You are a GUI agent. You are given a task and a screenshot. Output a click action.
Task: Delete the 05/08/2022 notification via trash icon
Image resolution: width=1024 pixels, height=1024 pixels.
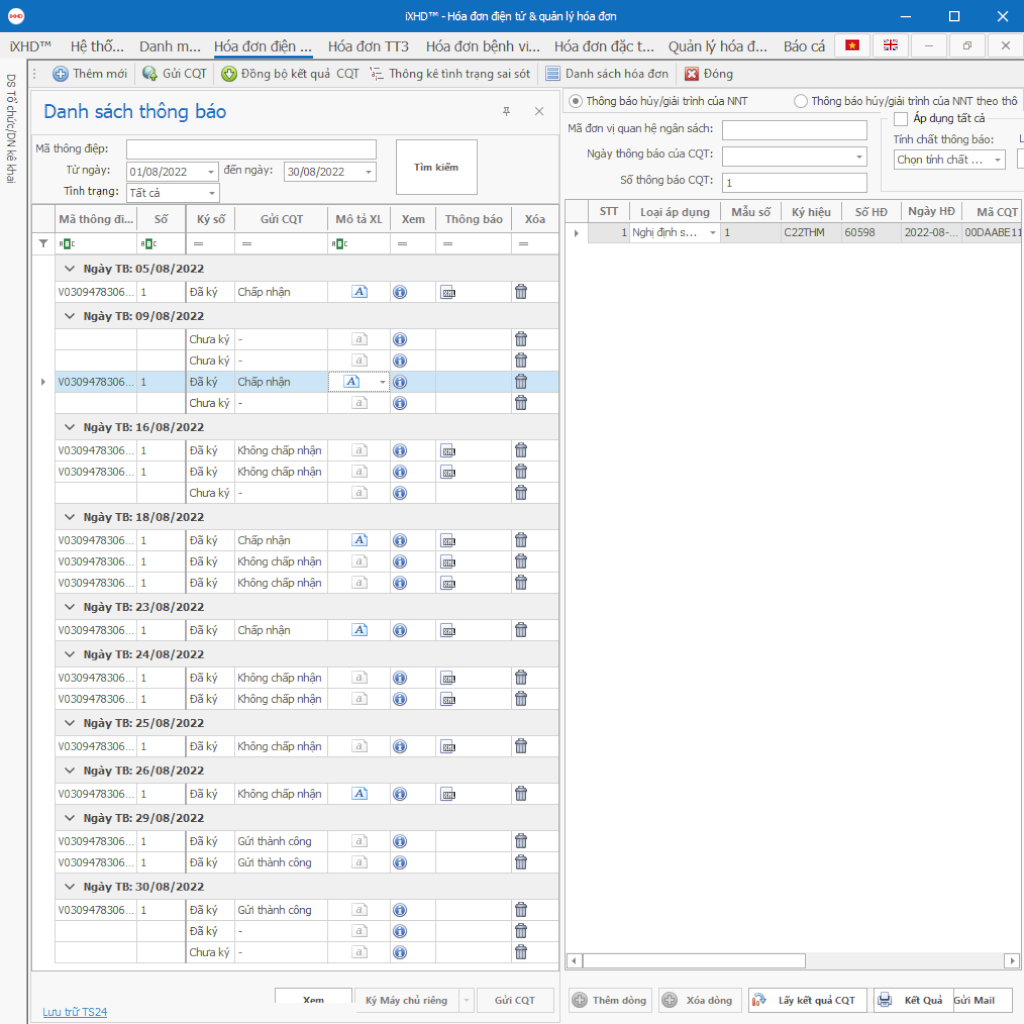(521, 292)
